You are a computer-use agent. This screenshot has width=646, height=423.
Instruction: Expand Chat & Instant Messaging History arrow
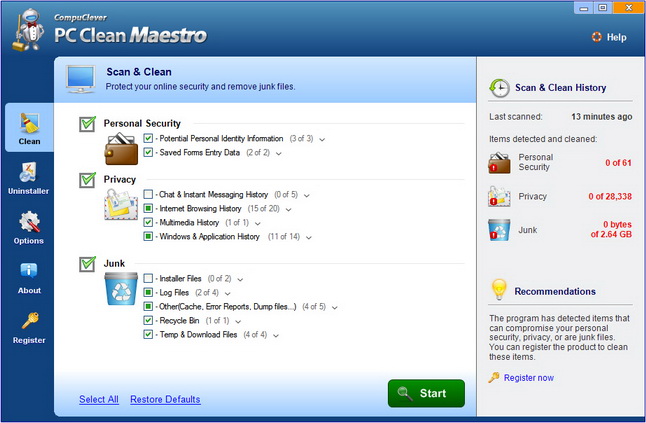(307, 196)
